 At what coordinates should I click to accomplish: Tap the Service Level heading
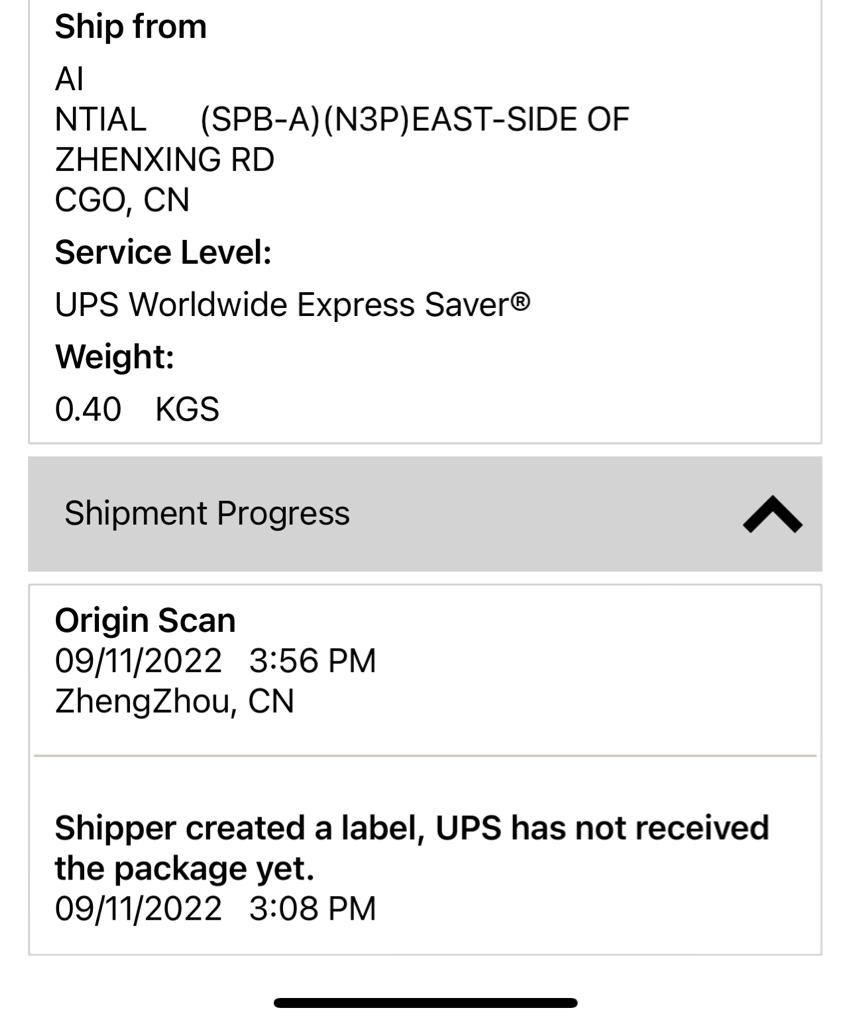click(163, 253)
